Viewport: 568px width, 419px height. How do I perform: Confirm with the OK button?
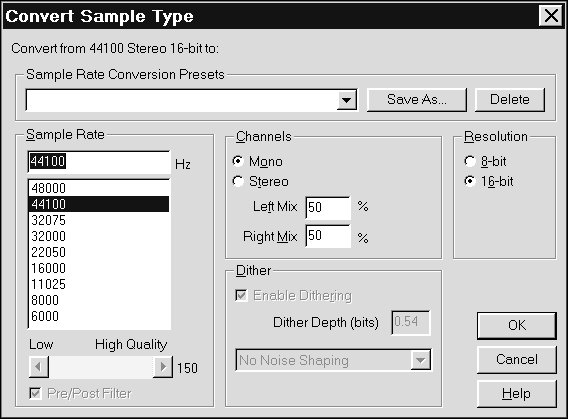[517, 326]
